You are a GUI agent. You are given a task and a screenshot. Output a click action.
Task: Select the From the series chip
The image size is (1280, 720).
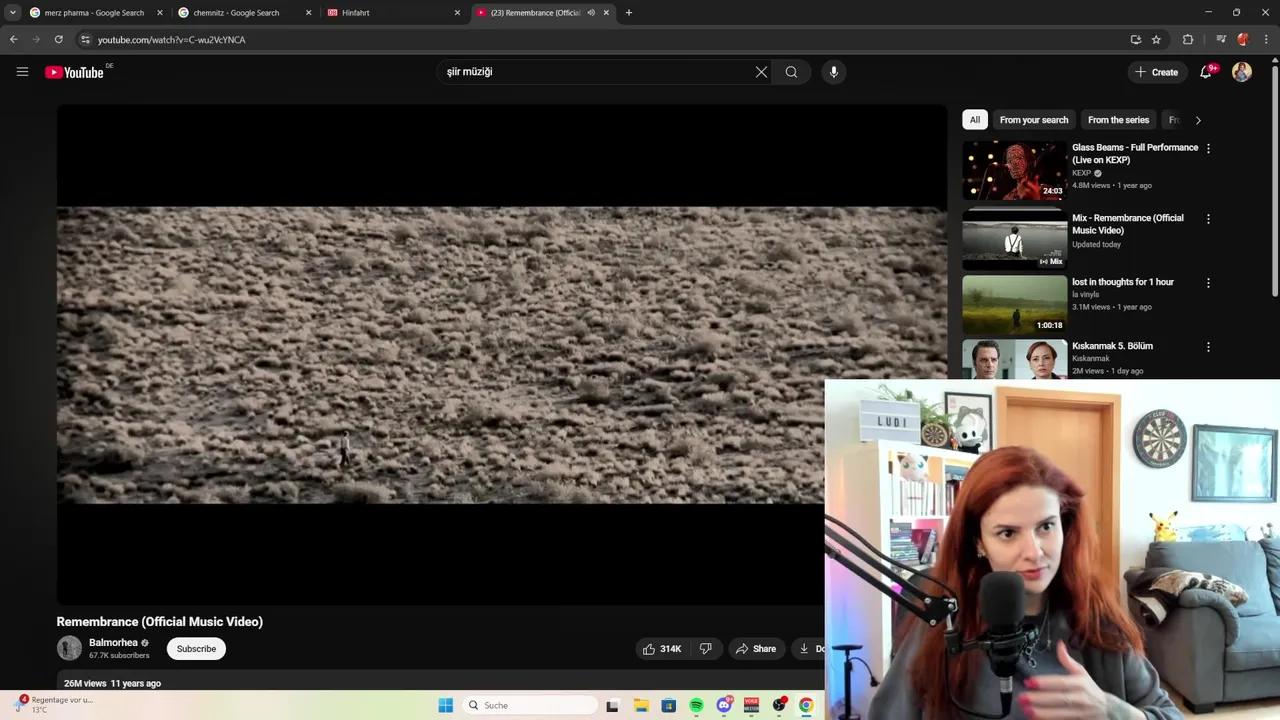[1118, 120]
